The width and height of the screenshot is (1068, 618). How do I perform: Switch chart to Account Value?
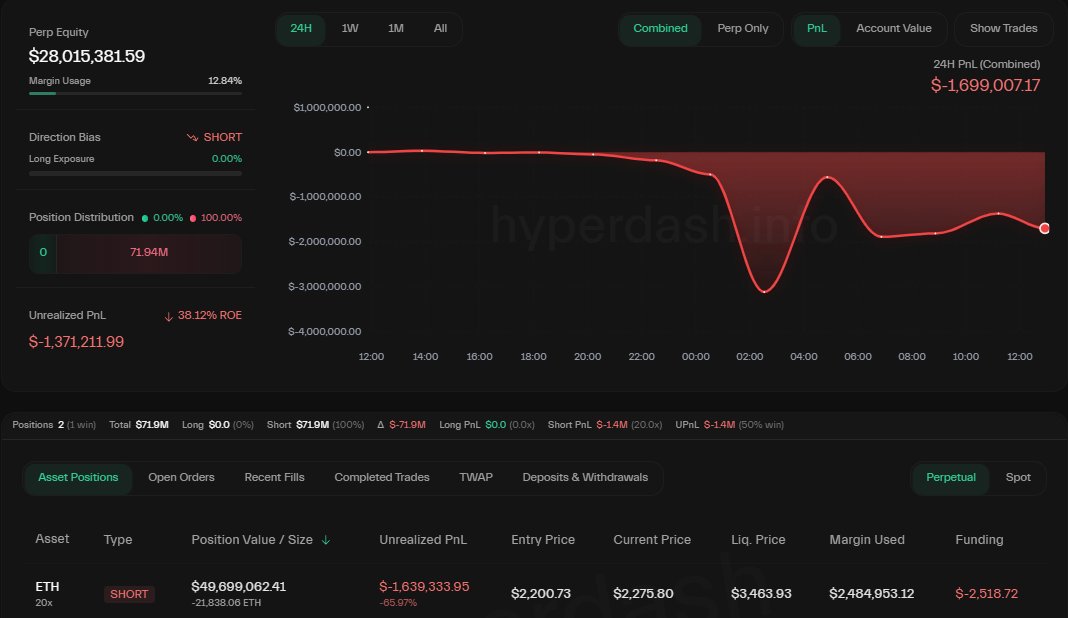[x=893, y=28]
